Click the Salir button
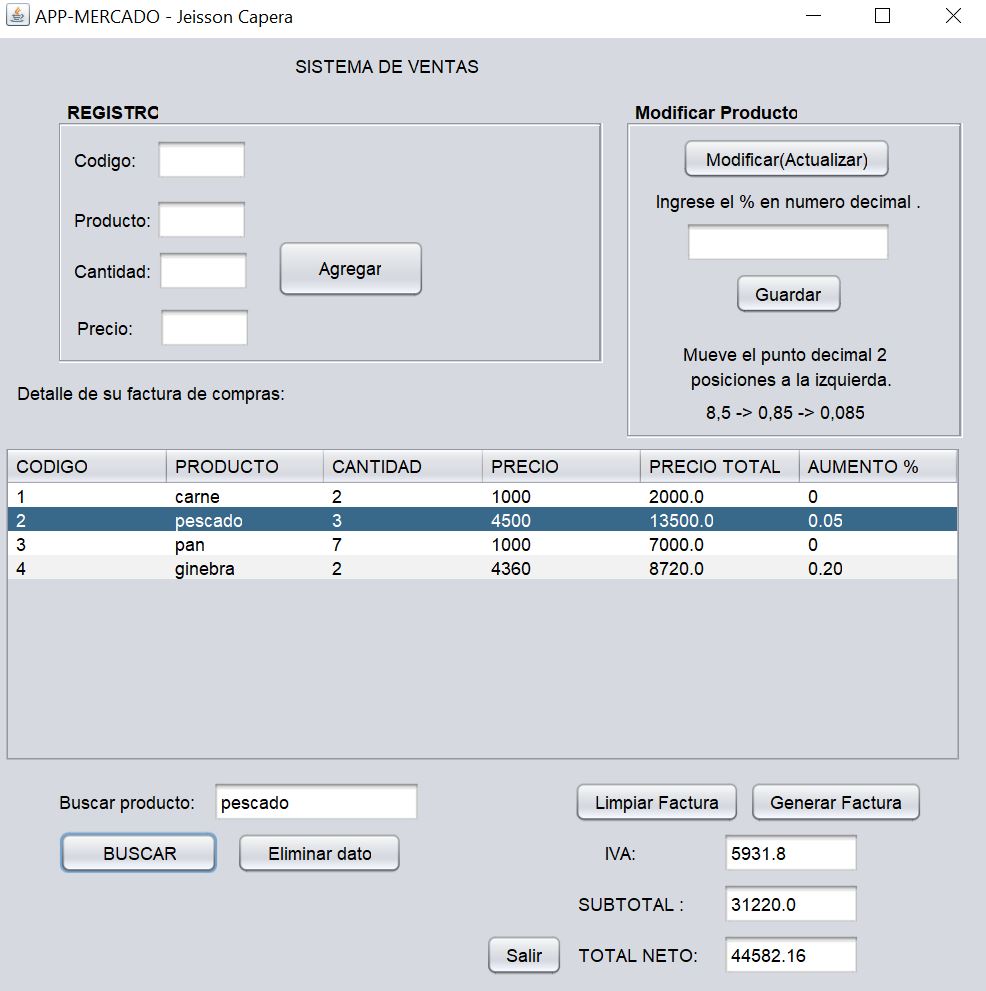The width and height of the screenshot is (986, 991). pos(523,955)
